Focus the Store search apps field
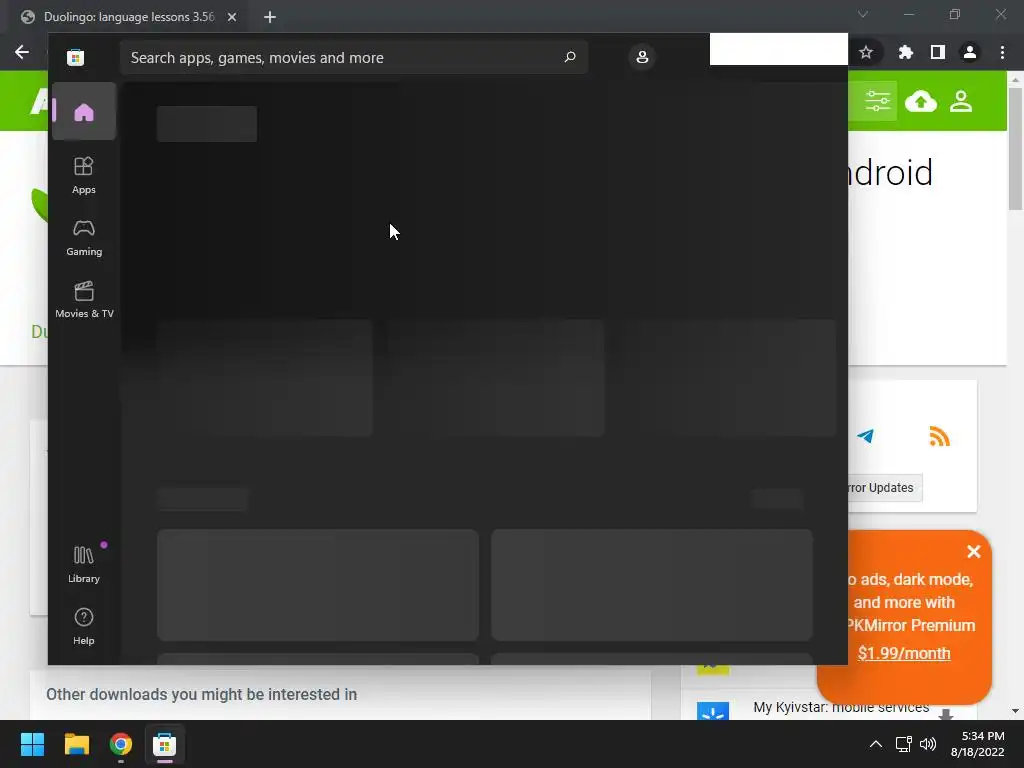 click(x=353, y=57)
